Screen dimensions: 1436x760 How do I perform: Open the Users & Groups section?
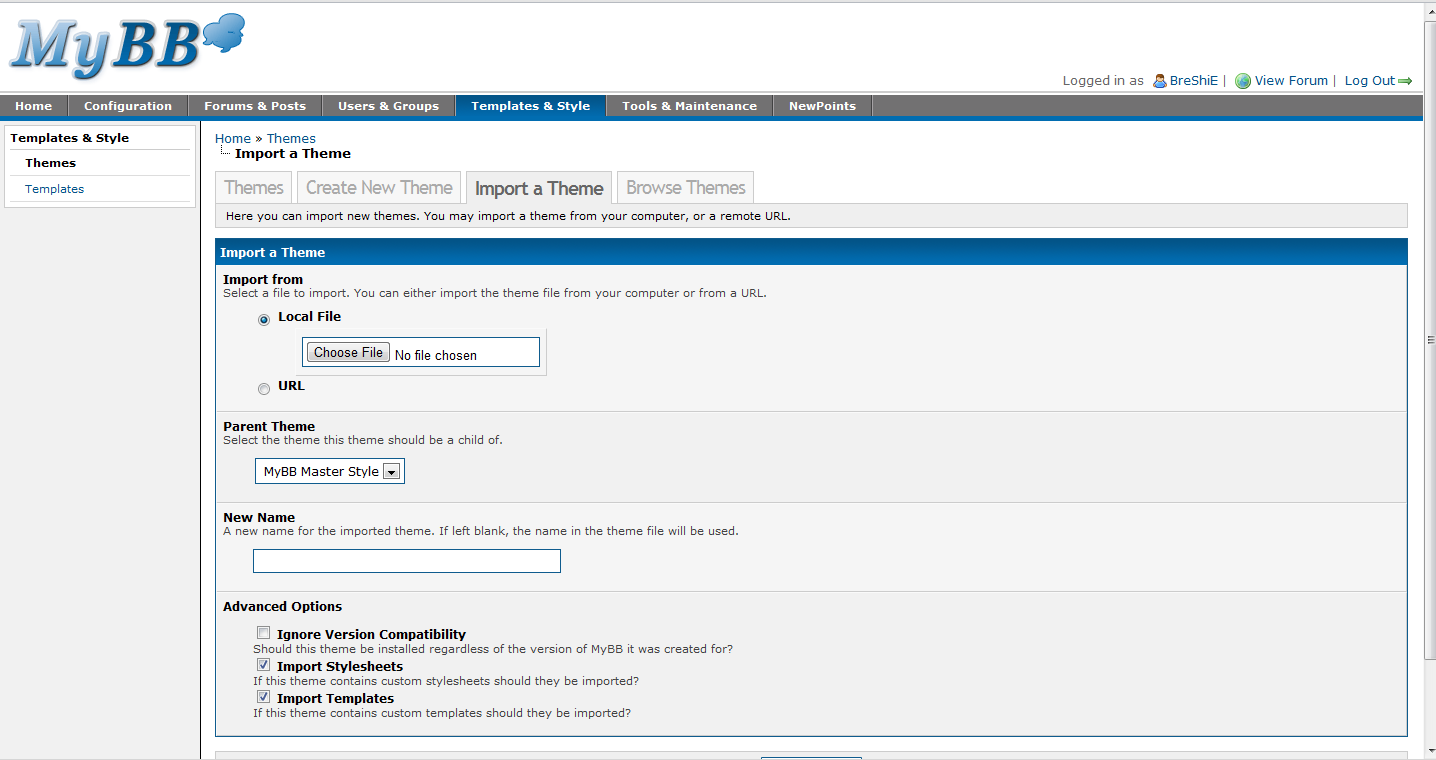[388, 105]
